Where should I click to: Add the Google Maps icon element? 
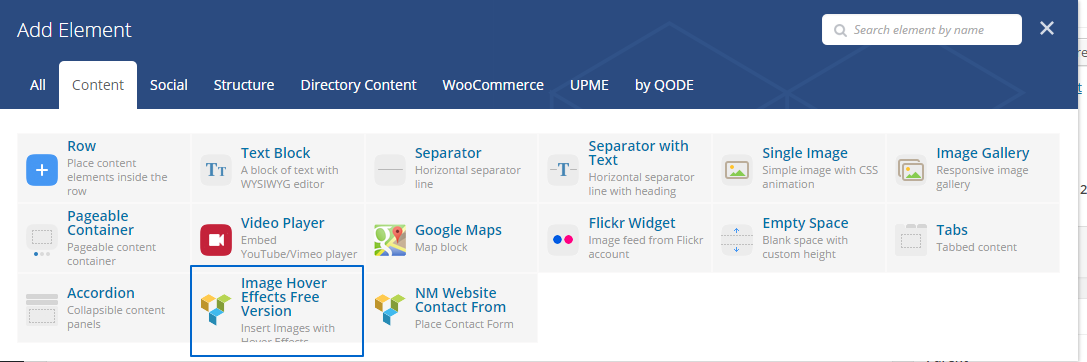coord(390,240)
